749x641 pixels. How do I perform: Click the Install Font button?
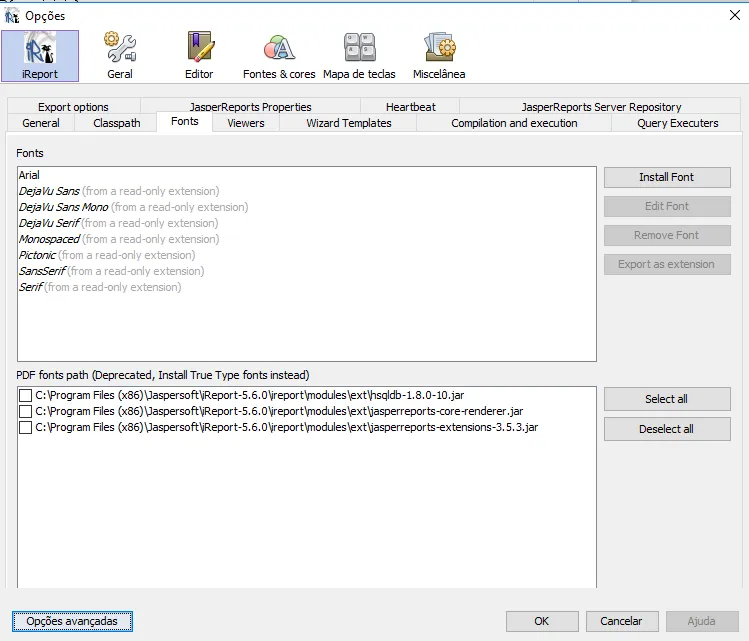tap(667, 177)
